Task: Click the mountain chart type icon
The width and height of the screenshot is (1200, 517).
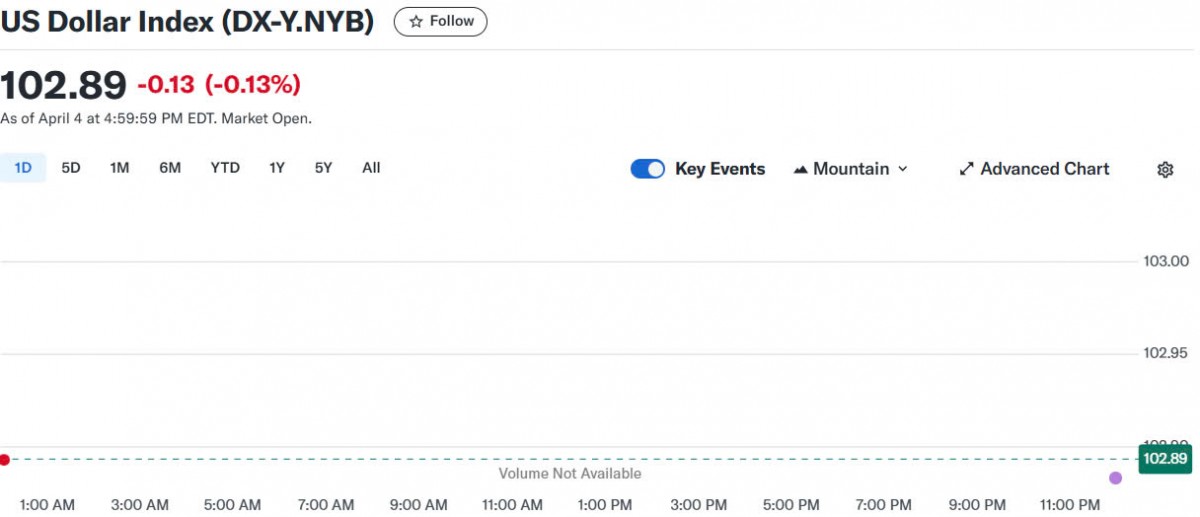Action: pyautogui.click(x=800, y=170)
